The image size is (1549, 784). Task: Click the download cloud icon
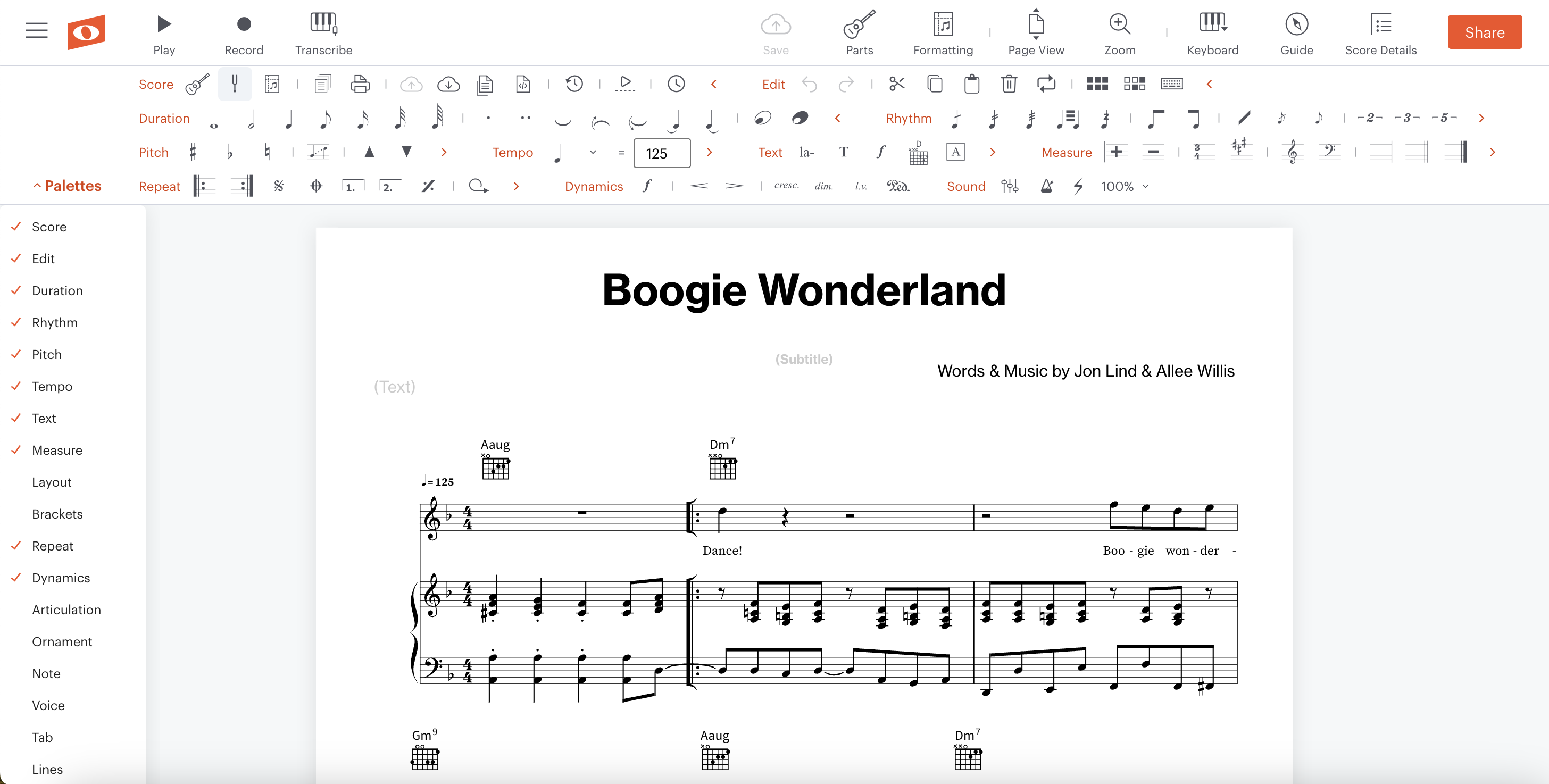(448, 84)
